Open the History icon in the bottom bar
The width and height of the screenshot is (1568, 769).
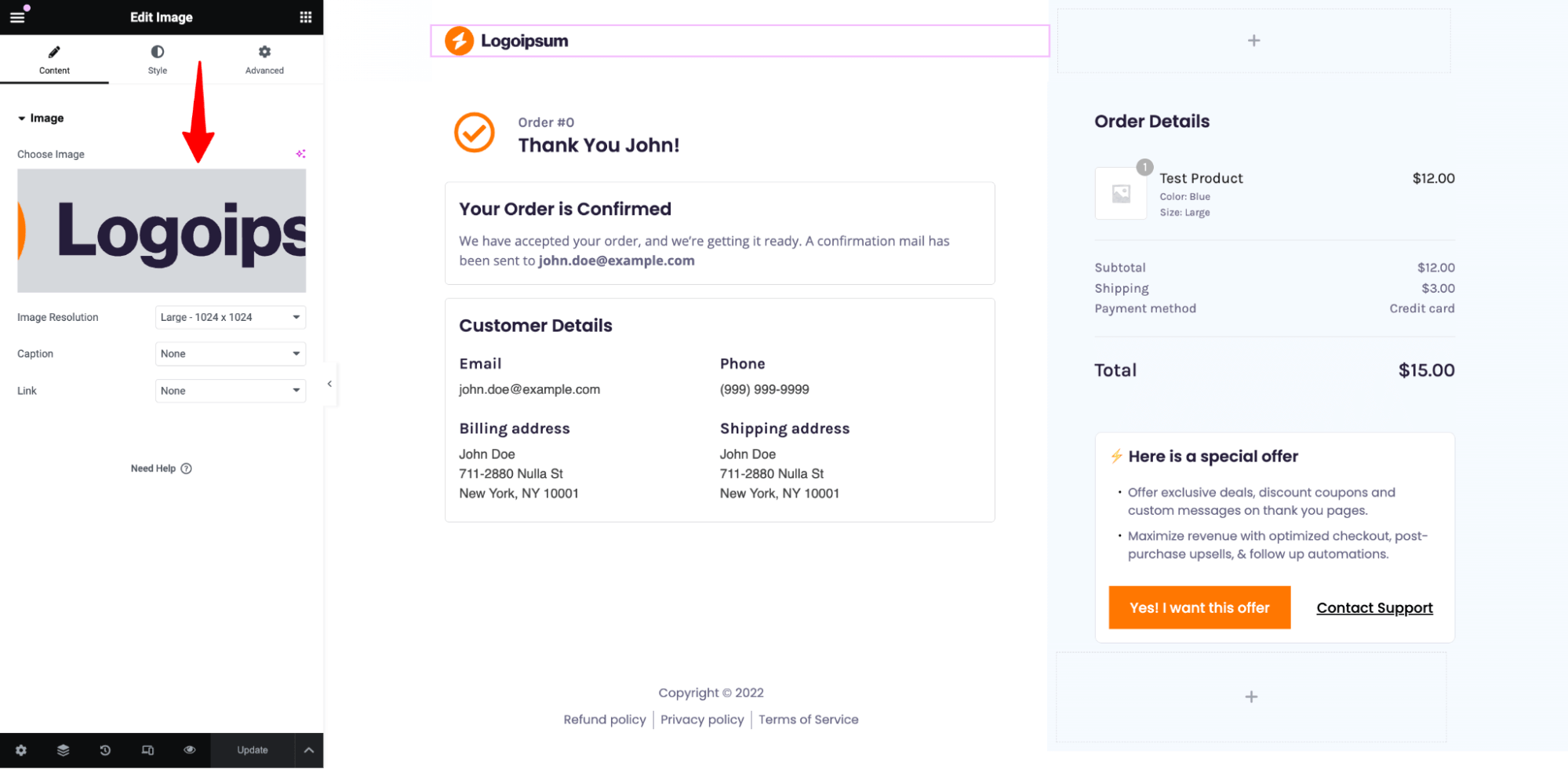point(105,750)
